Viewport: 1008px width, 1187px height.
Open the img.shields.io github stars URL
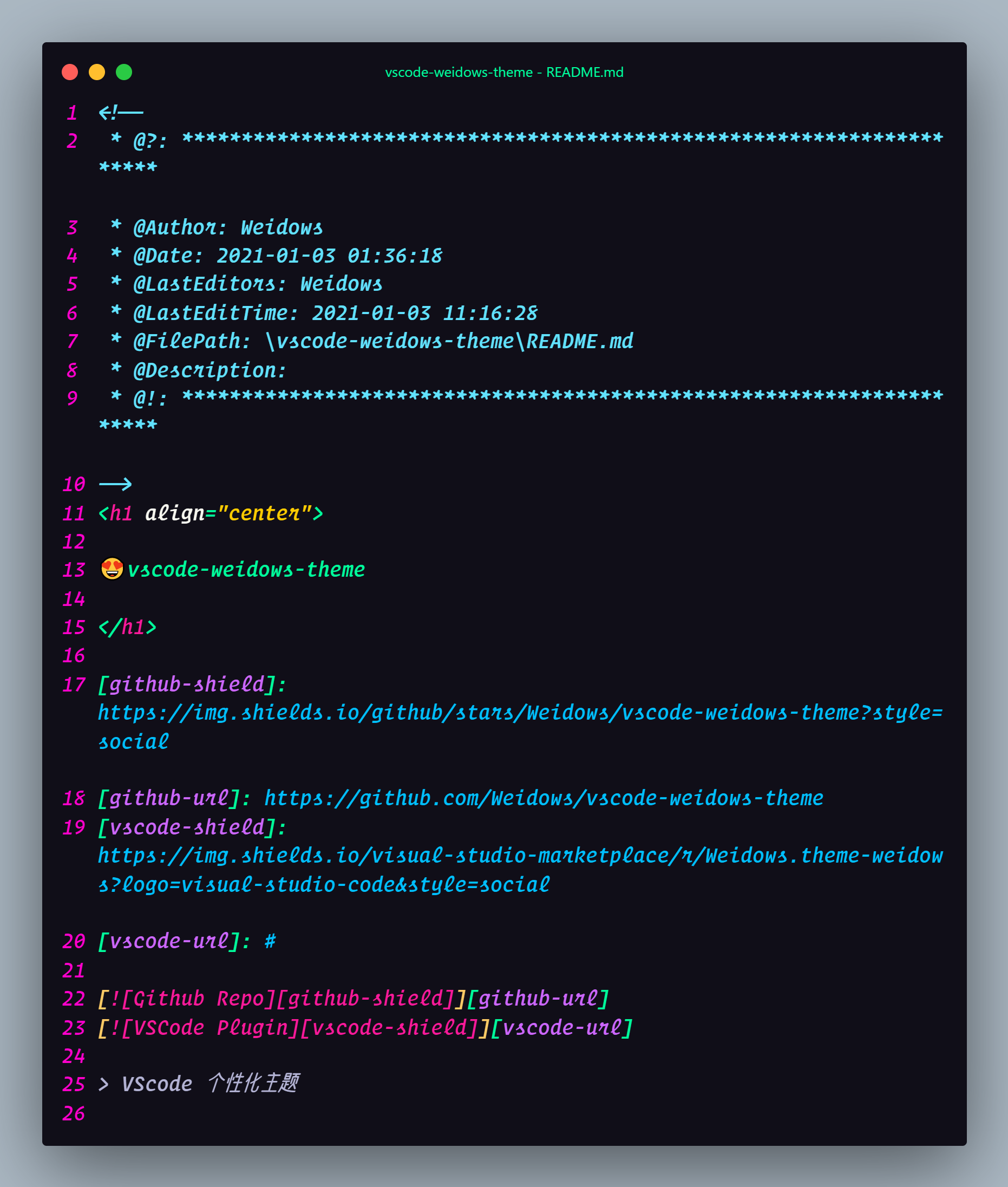(521, 727)
